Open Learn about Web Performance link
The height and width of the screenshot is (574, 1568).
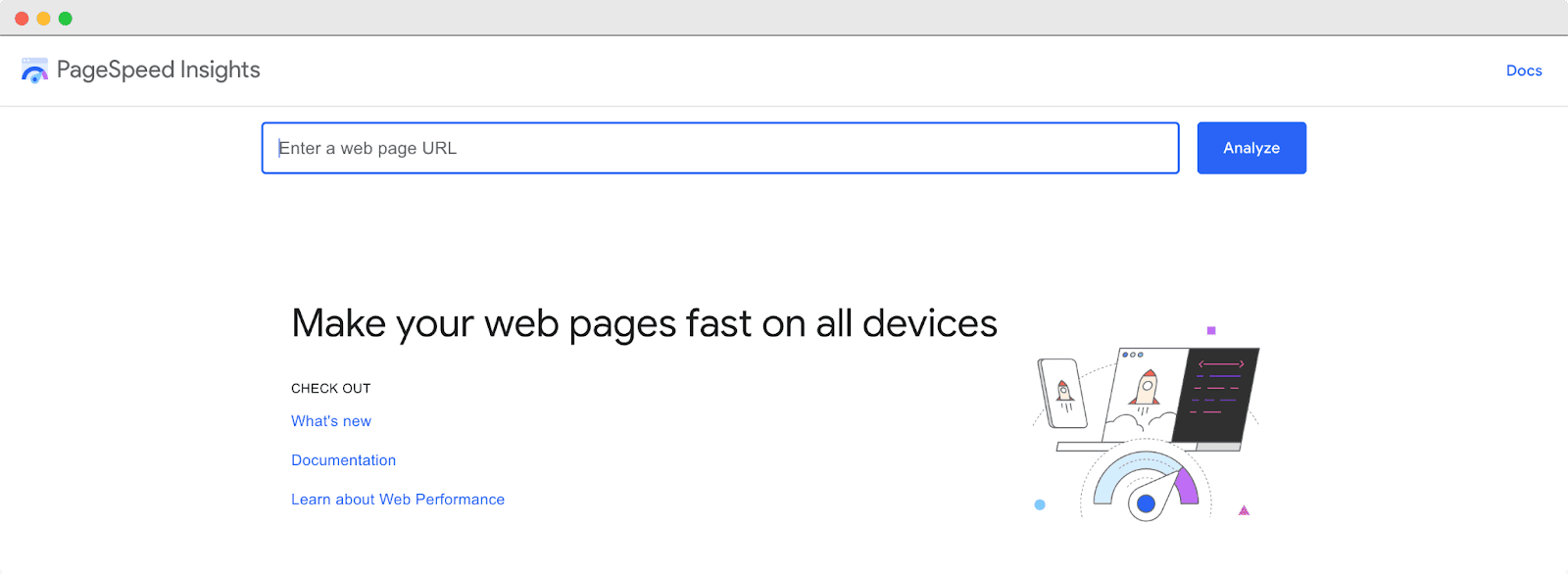coord(397,500)
